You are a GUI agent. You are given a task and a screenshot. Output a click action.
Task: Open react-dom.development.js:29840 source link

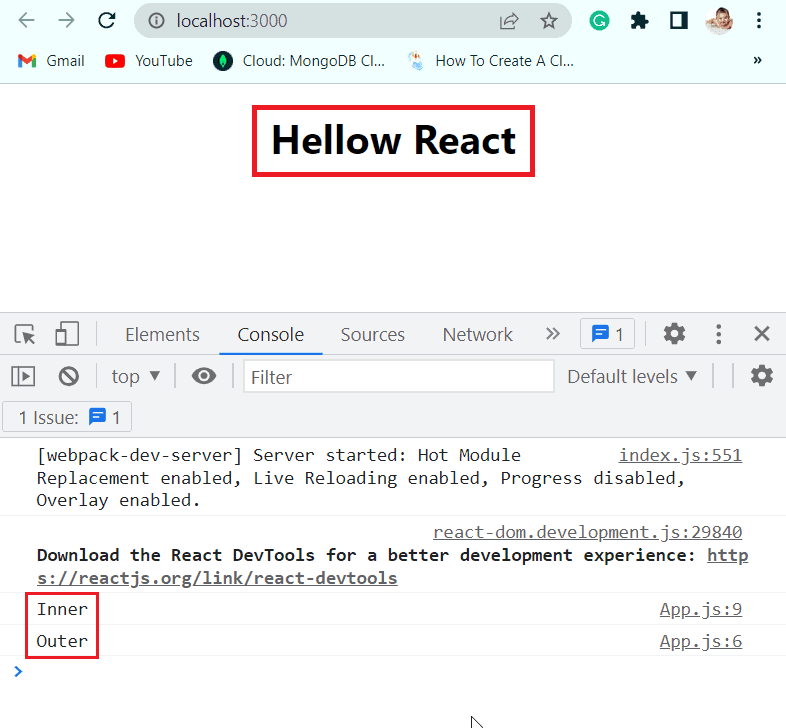(587, 532)
